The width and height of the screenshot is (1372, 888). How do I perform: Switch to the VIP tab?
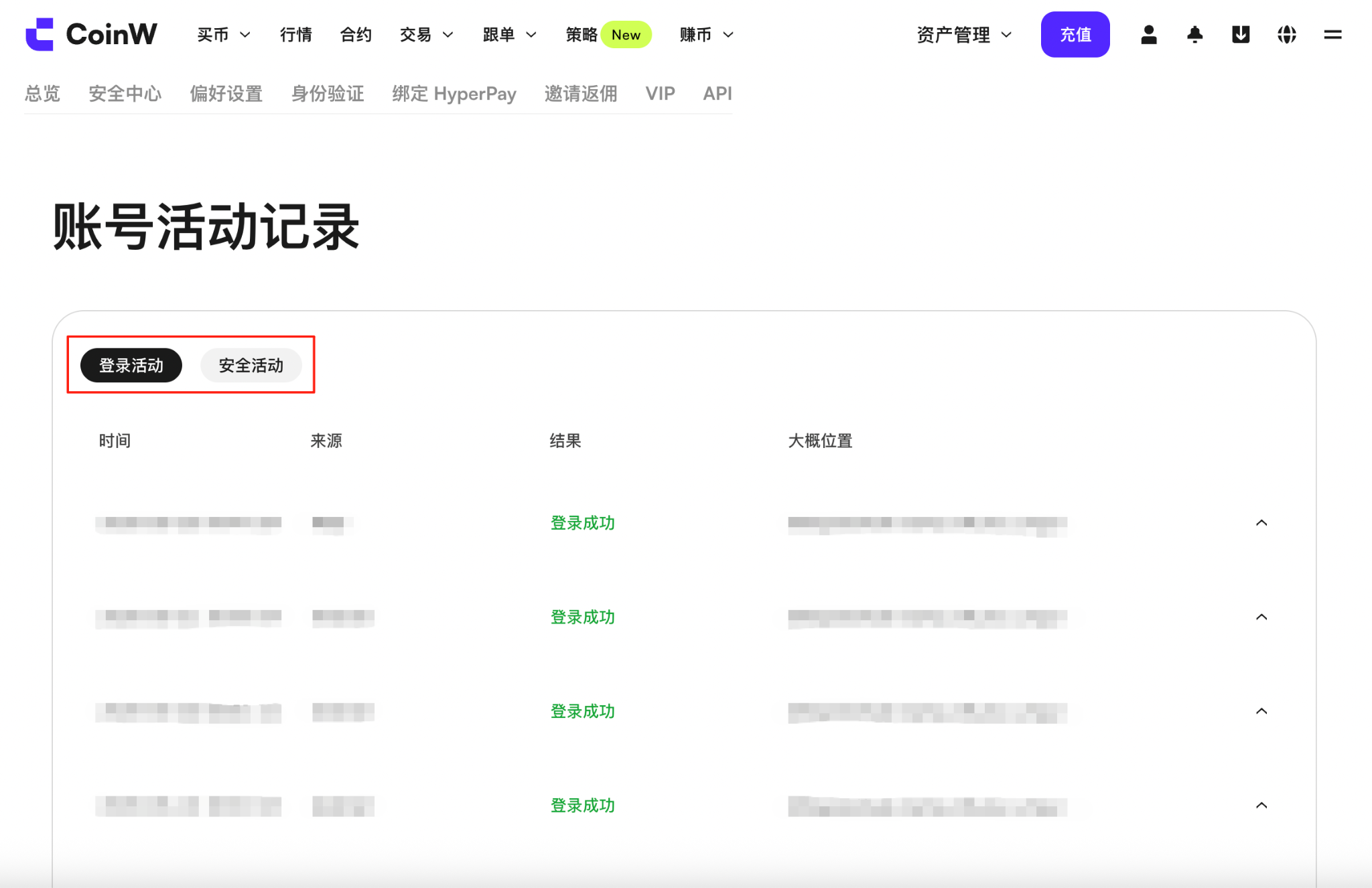pyautogui.click(x=660, y=94)
